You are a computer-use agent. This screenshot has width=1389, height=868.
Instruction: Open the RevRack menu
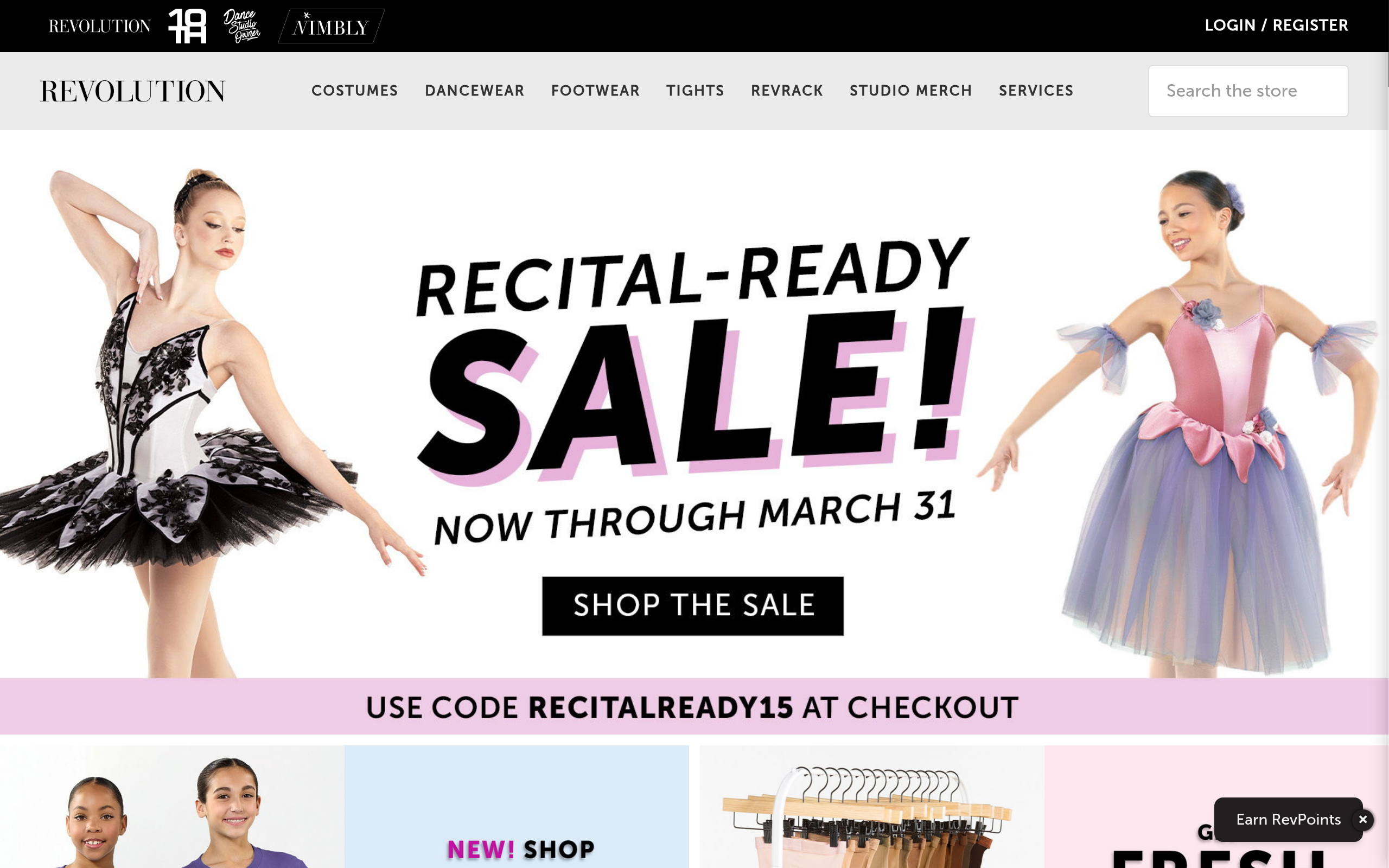click(x=787, y=91)
